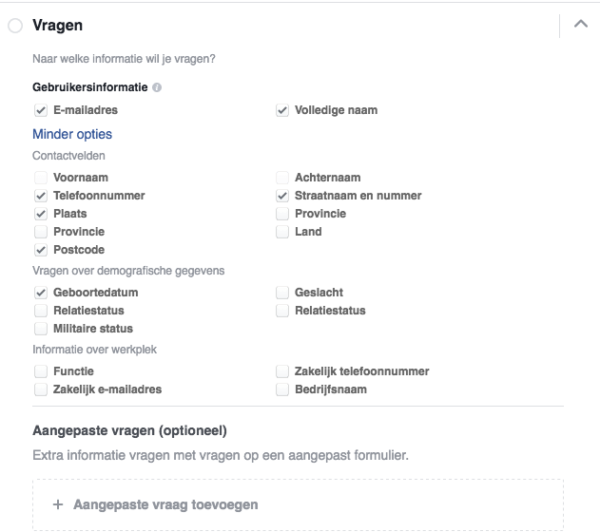Click Aangepaste vraag toevoegen button

click(298, 504)
